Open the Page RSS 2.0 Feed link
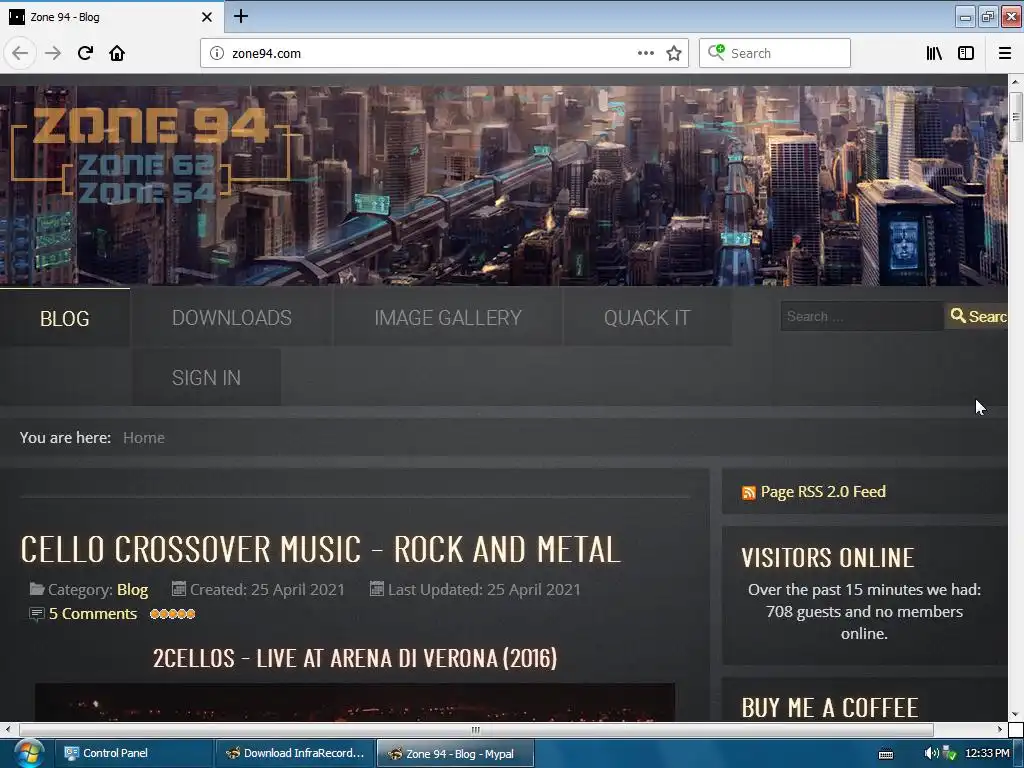The width and height of the screenshot is (1024, 768). (823, 492)
